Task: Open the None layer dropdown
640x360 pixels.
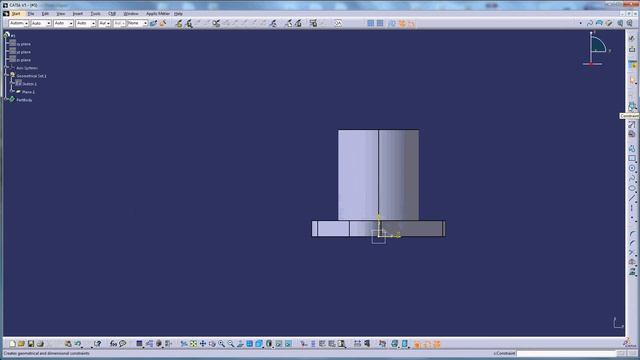Action: (x=137, y=23)
